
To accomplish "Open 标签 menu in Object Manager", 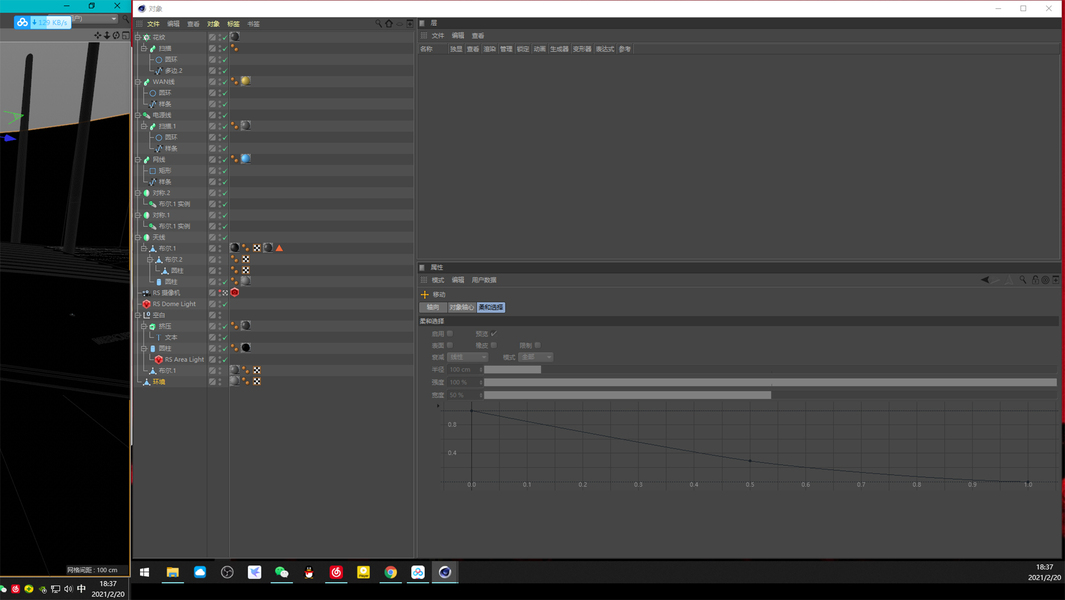I will click(x=233, y=24).
